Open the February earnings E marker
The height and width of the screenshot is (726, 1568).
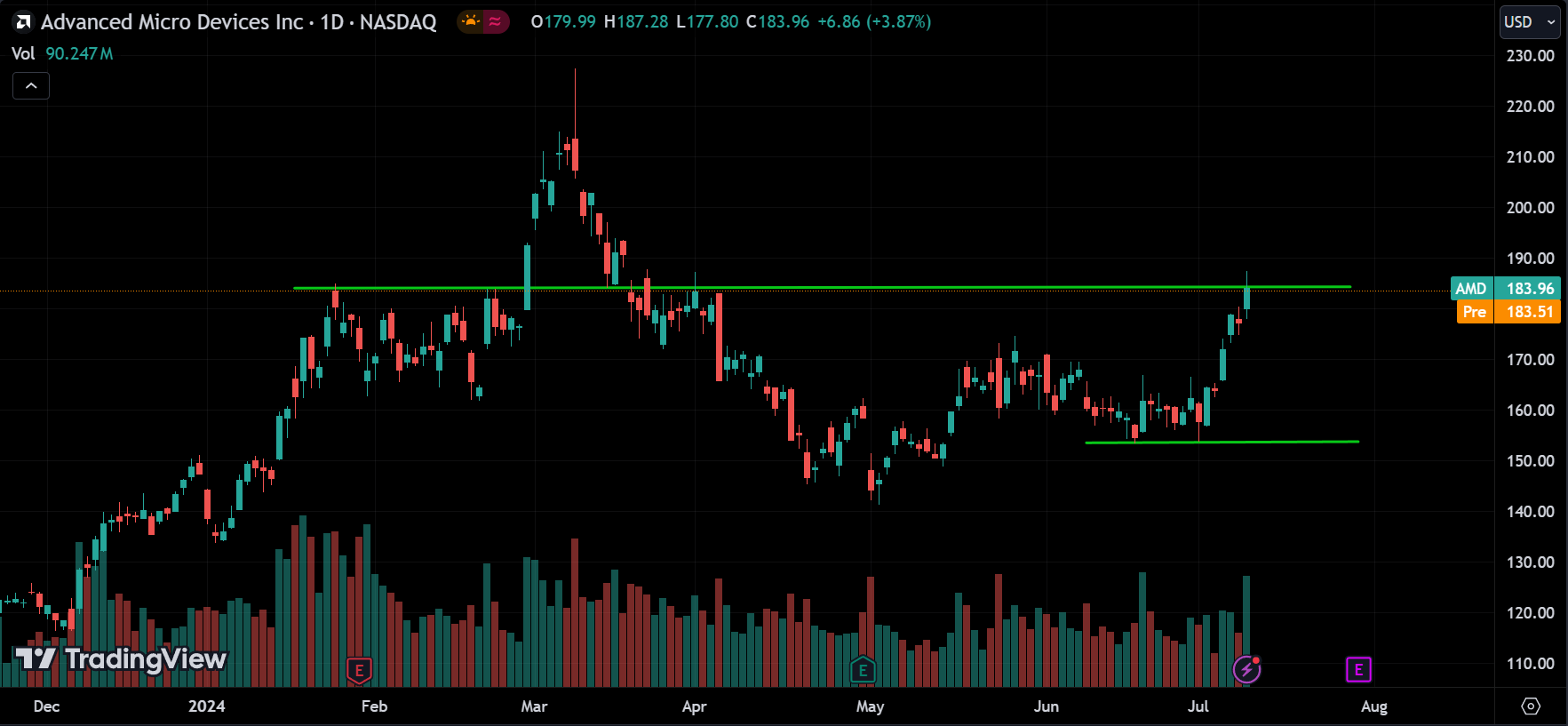[x=359, y=670]
